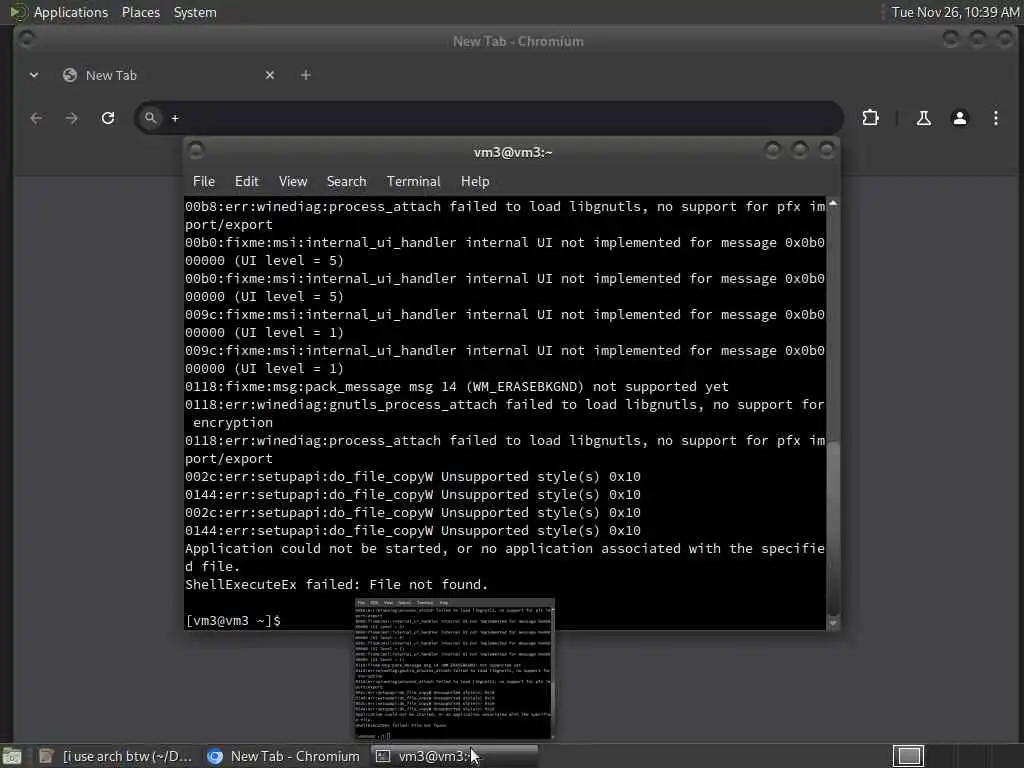The image size is (1024, 768).
Task: Maximize the vm3@vm3 terminal window
Action: tap(799, 151)
